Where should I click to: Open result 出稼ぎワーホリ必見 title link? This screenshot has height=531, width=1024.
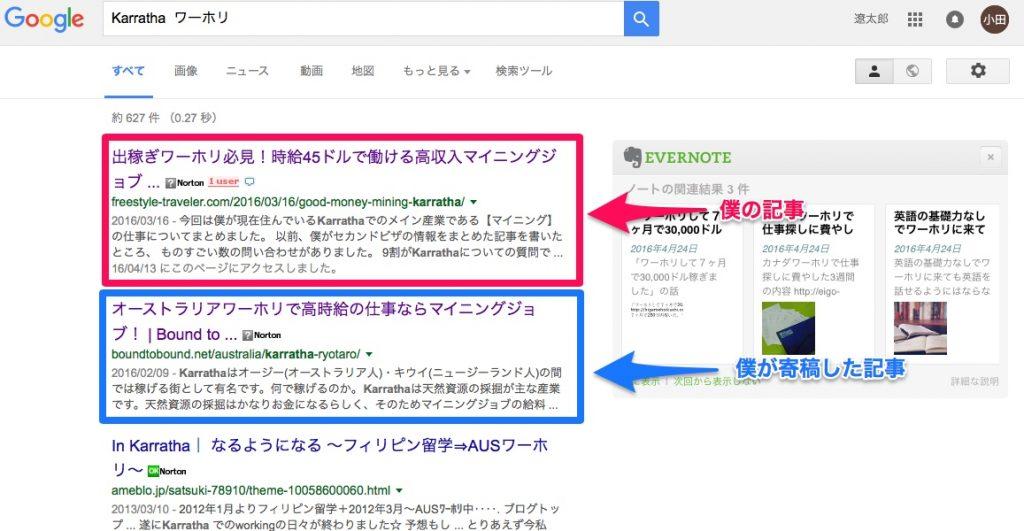pyautogui.click(x=333, y=168)
